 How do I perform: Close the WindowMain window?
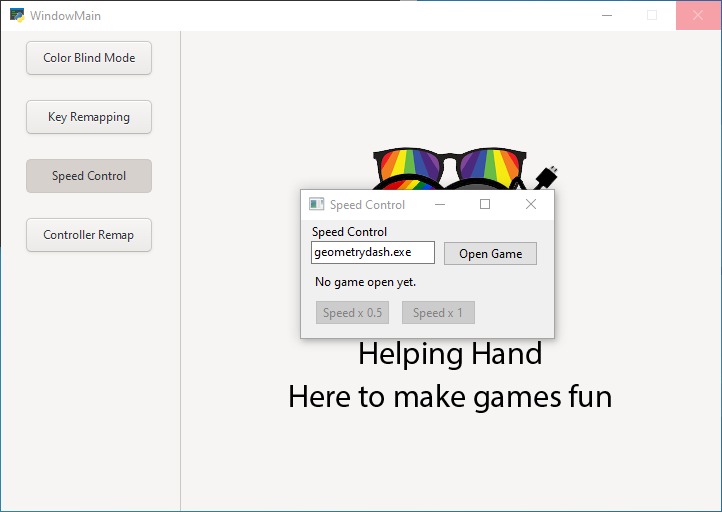pyautogui.click(x=698, y=15)
